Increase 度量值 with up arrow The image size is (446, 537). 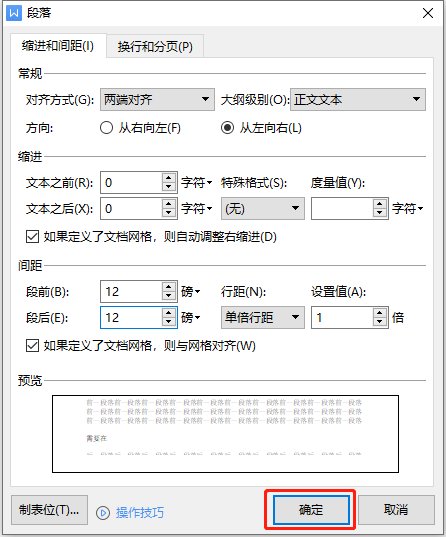(x=380, y=204)
